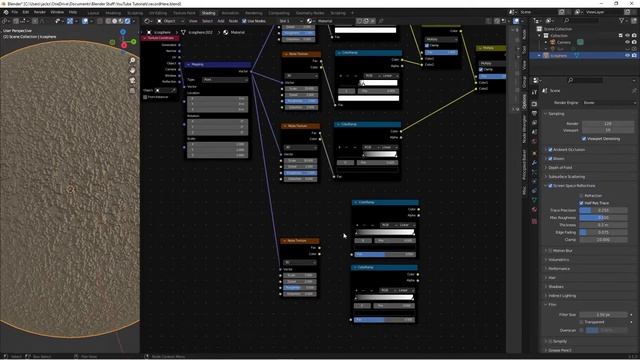Toggle Ambient Occlusion checkbox
640x360 pixels.
550,150
